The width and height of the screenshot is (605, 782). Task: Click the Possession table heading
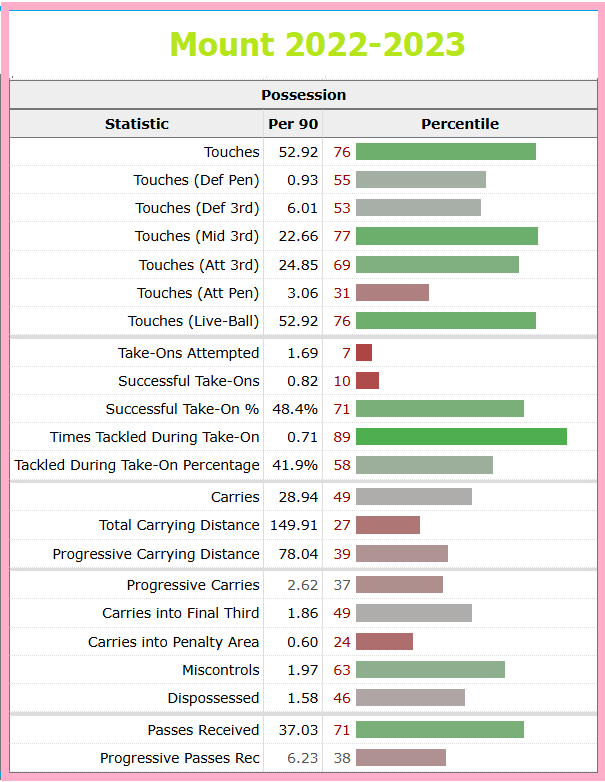(303, 95)
